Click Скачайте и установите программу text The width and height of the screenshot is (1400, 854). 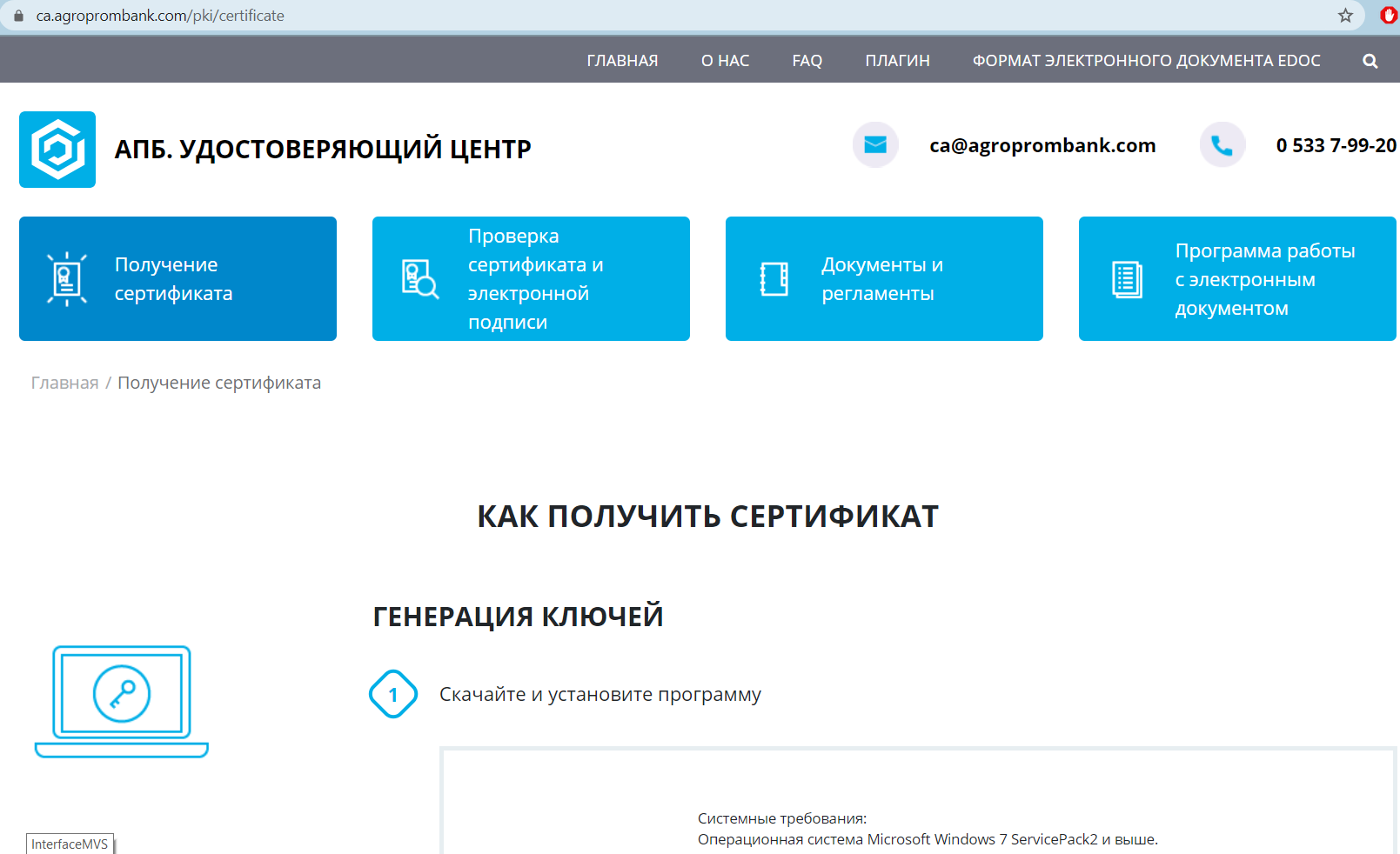click(x=600, y=694)
